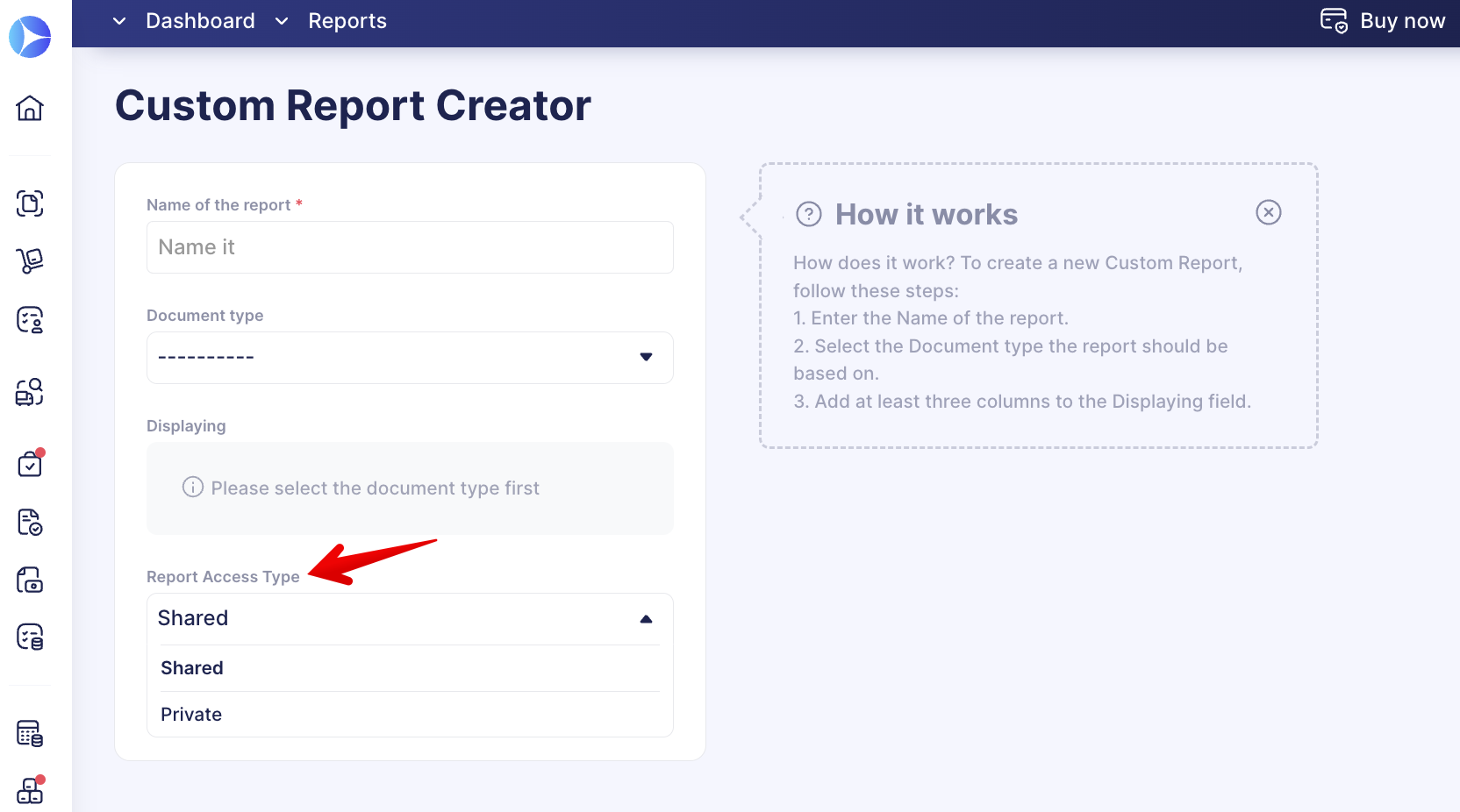Click the Report Access Type label
This screenshot has width=1460, height=812.
pos(223,577)
